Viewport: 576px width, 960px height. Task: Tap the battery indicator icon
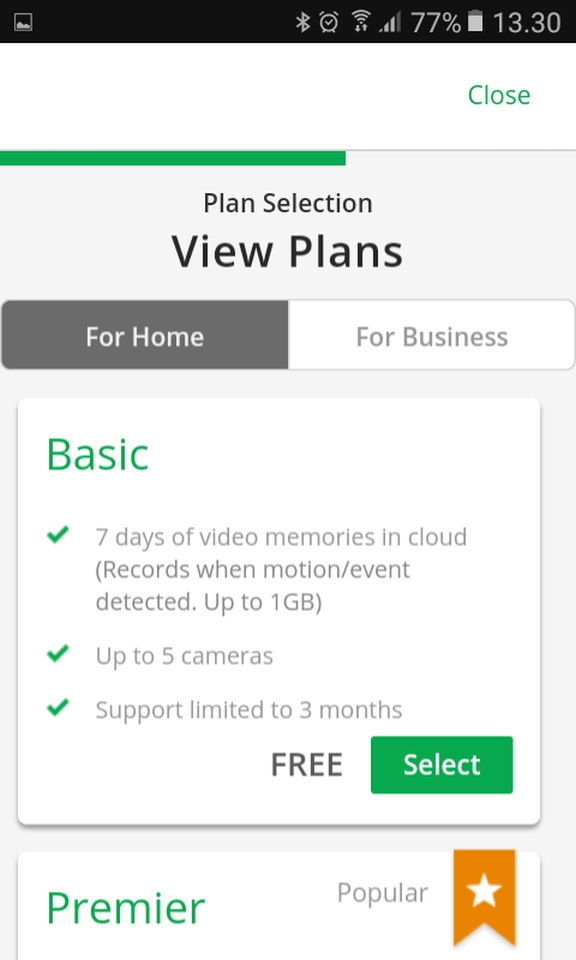point(475,21)
